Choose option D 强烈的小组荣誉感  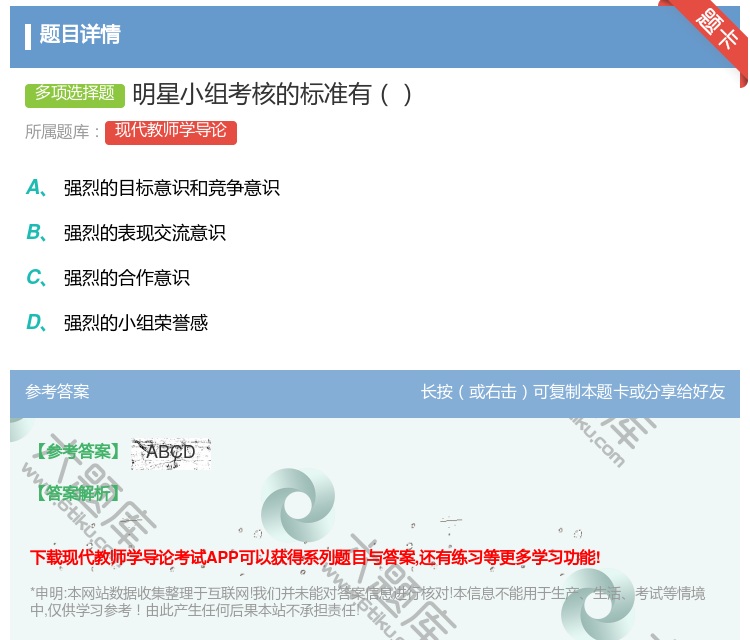(x=117, y=323)
